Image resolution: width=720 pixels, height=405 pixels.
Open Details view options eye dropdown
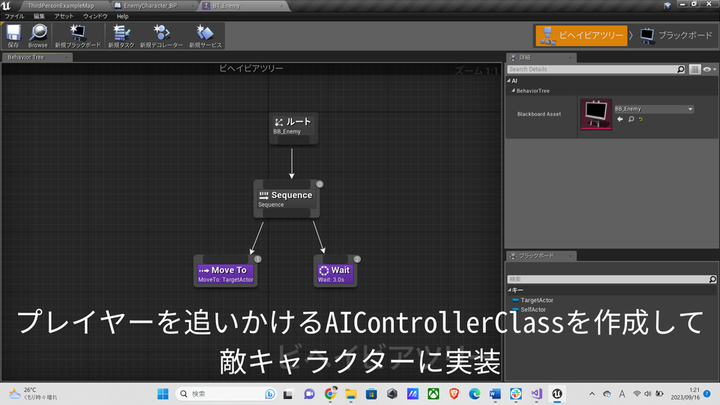709,69
